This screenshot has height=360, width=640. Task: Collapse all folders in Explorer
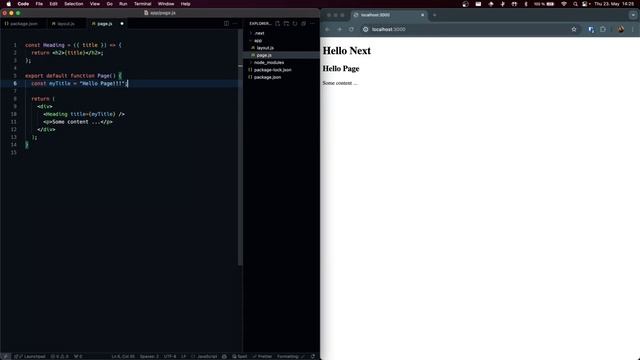tap(303, 24)
